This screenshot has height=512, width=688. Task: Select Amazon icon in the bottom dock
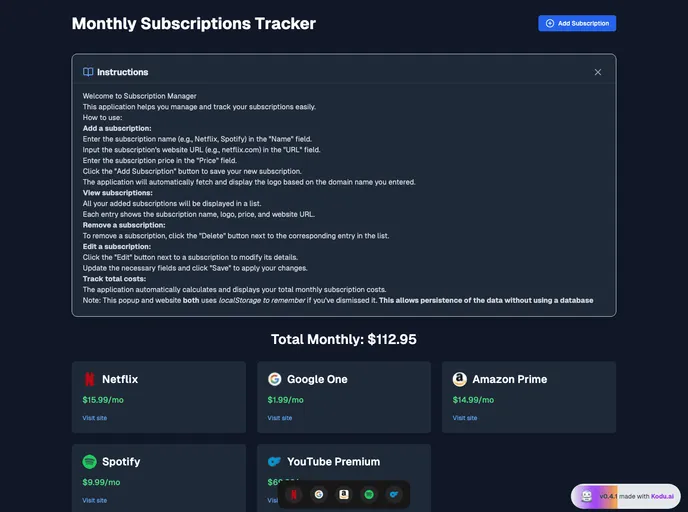[x=344, y=494]
